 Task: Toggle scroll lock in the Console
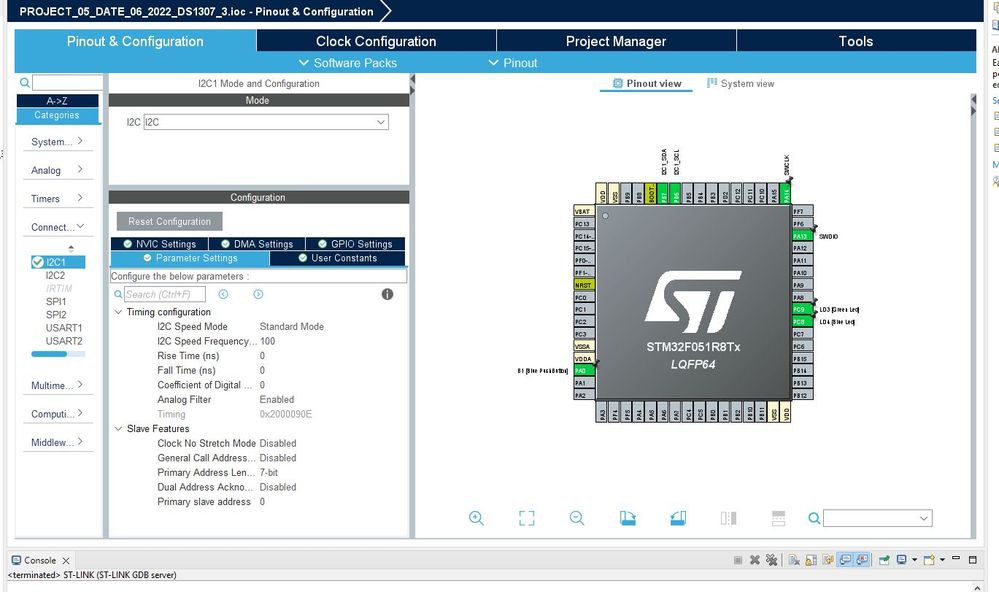coord(810,560)
